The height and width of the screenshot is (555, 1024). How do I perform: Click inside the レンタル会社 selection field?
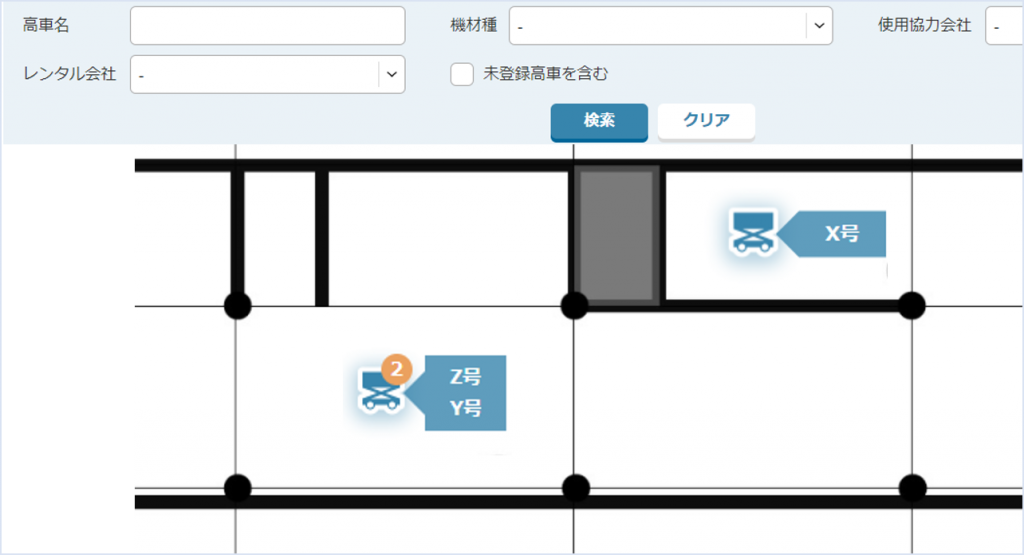tap(255, 74)
